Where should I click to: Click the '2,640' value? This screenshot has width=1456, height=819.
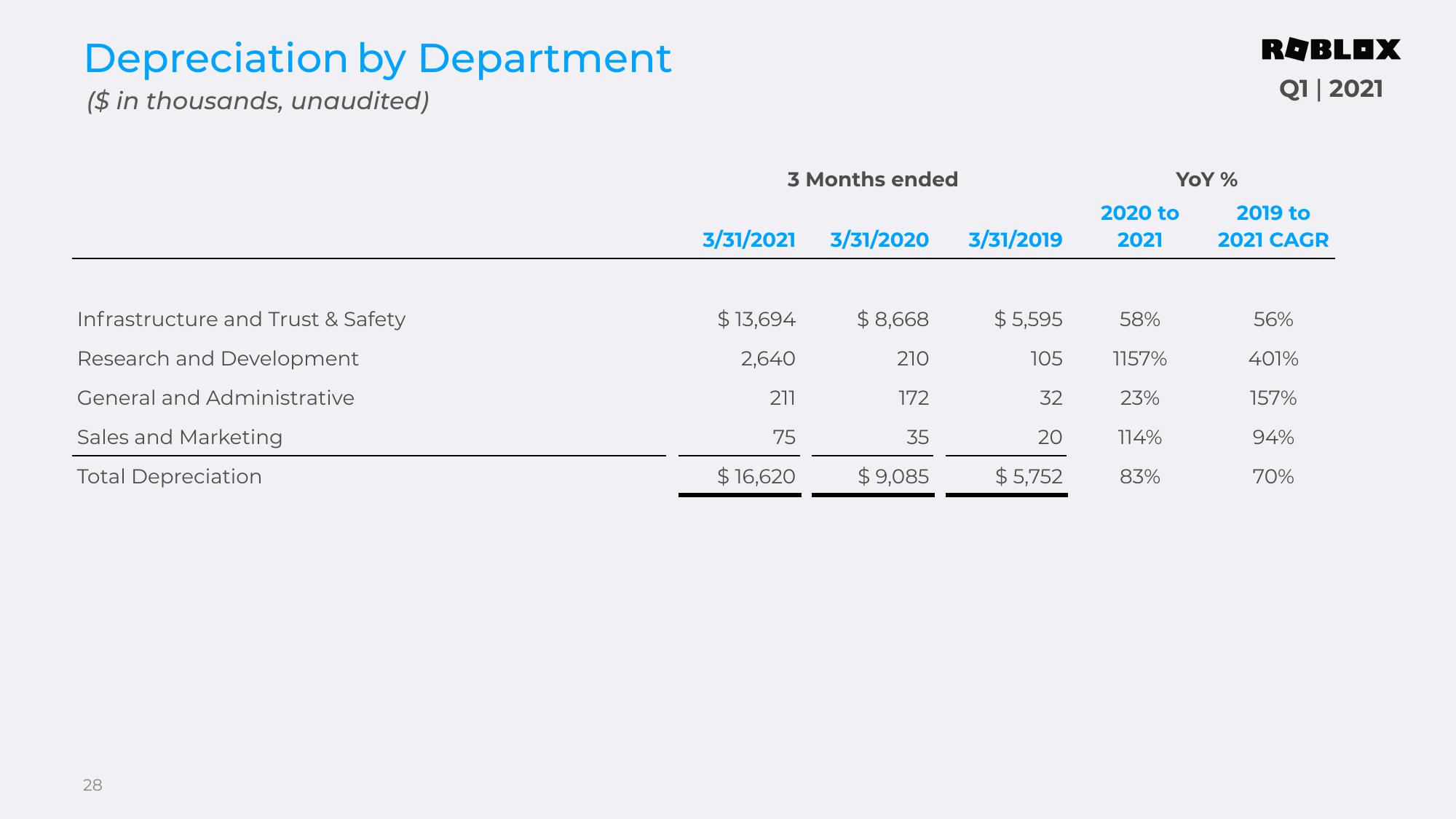[x=768, y=358]
